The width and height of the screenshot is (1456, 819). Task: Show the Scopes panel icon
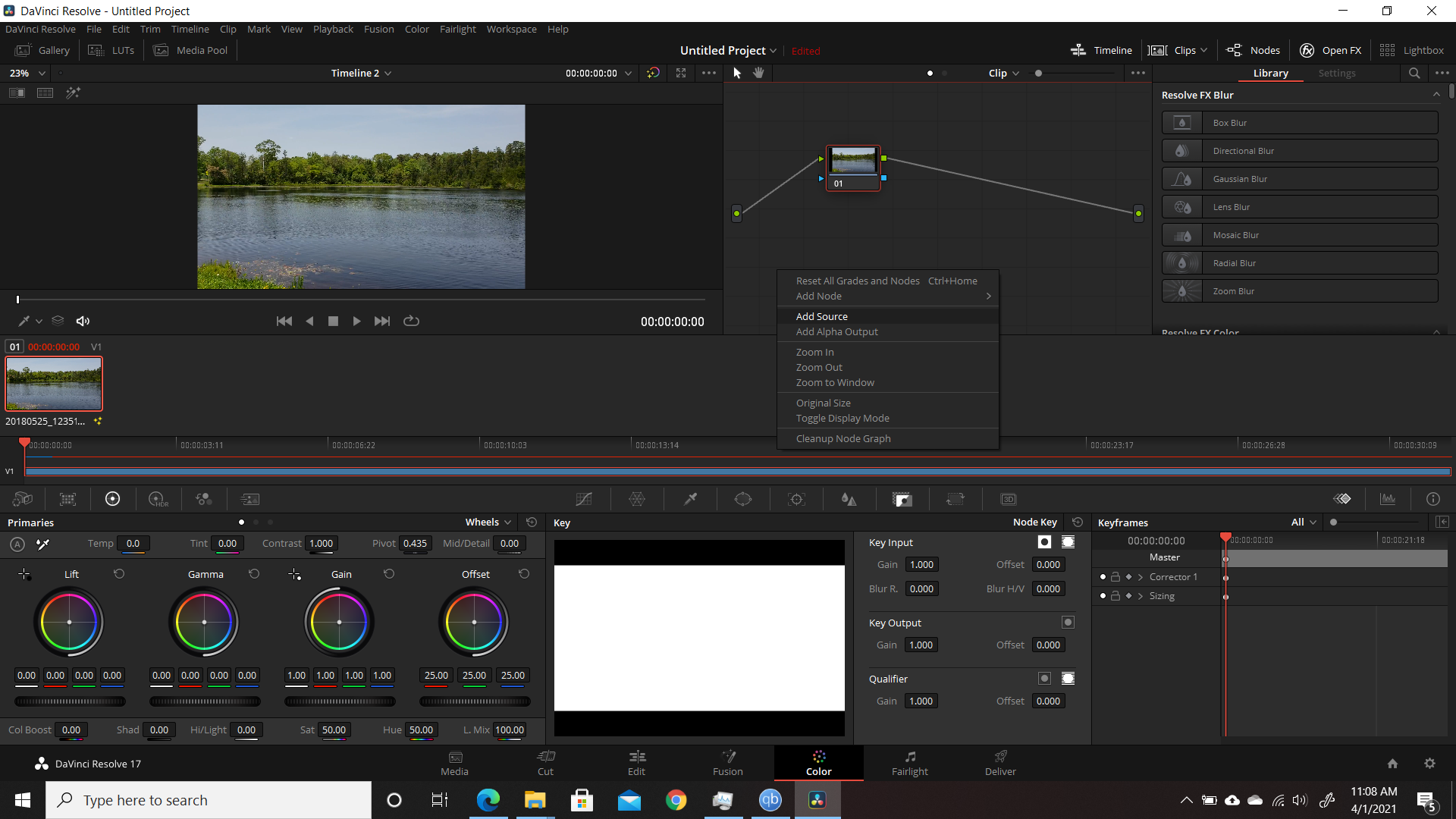pyautogui.click(x=1388, y=499)
